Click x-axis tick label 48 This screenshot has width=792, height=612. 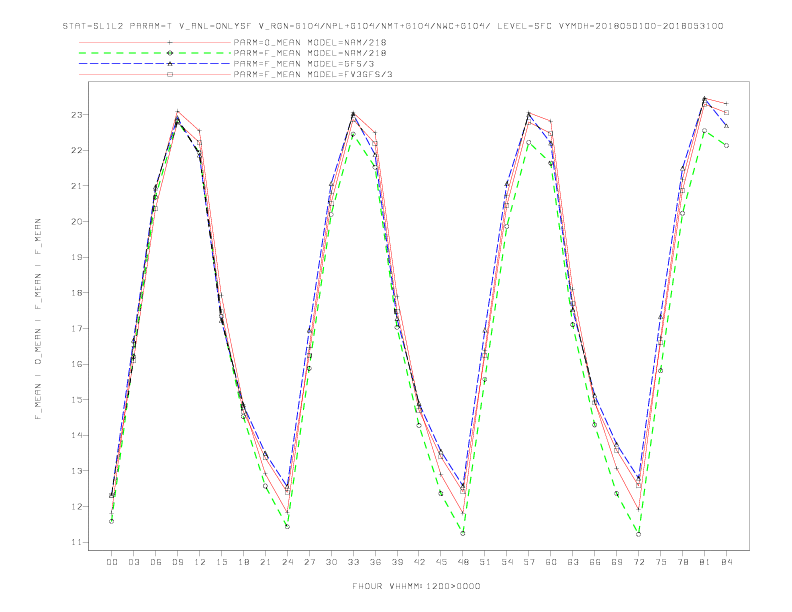pos(463,562)
